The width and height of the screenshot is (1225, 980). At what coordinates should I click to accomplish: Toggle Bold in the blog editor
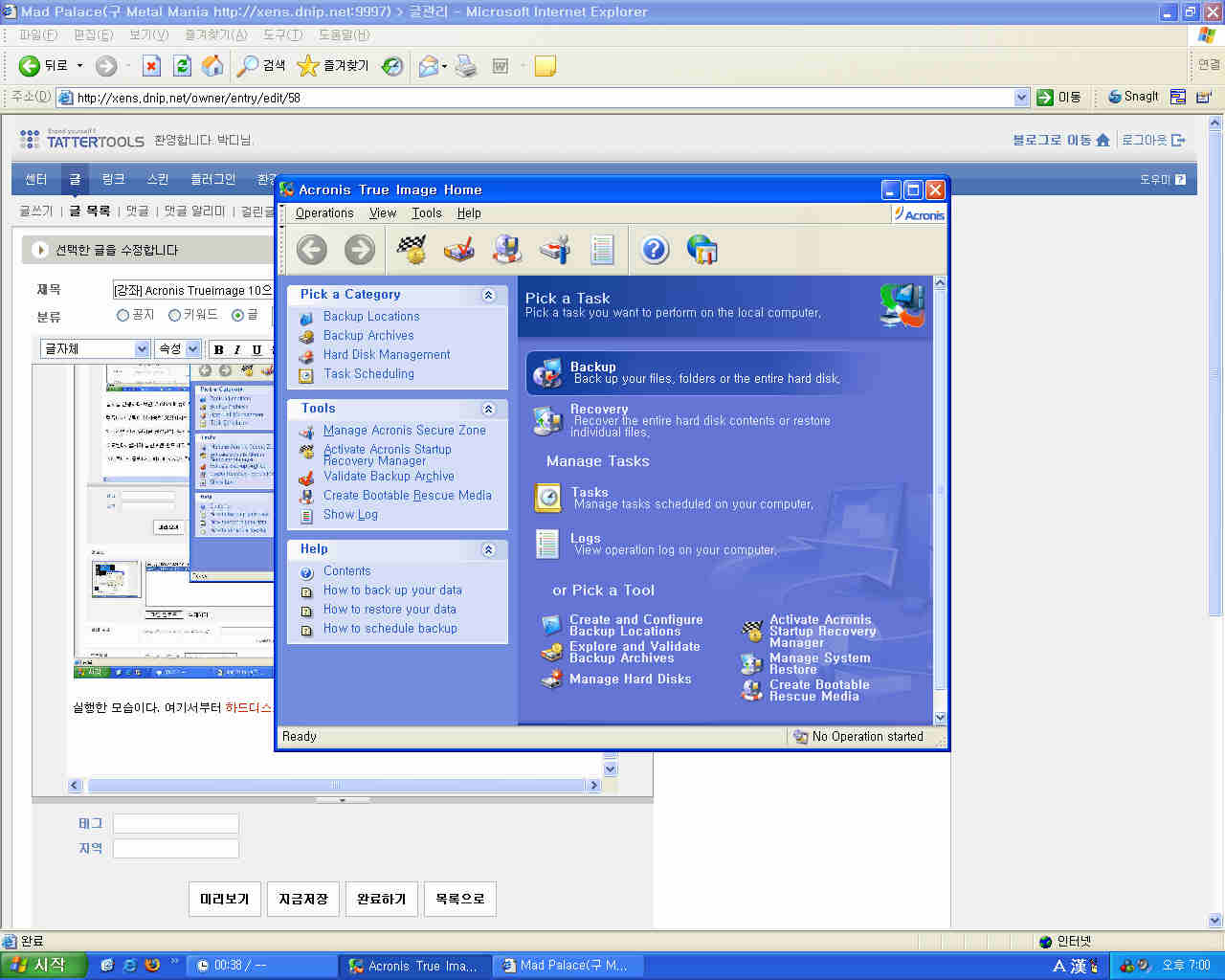coord(218,349)
